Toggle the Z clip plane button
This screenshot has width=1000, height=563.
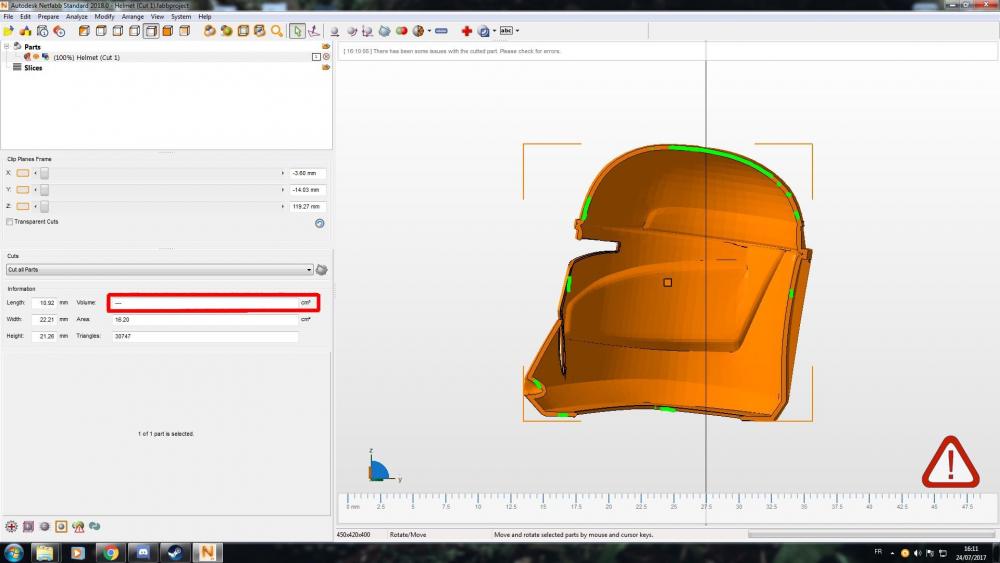point(23,206)
